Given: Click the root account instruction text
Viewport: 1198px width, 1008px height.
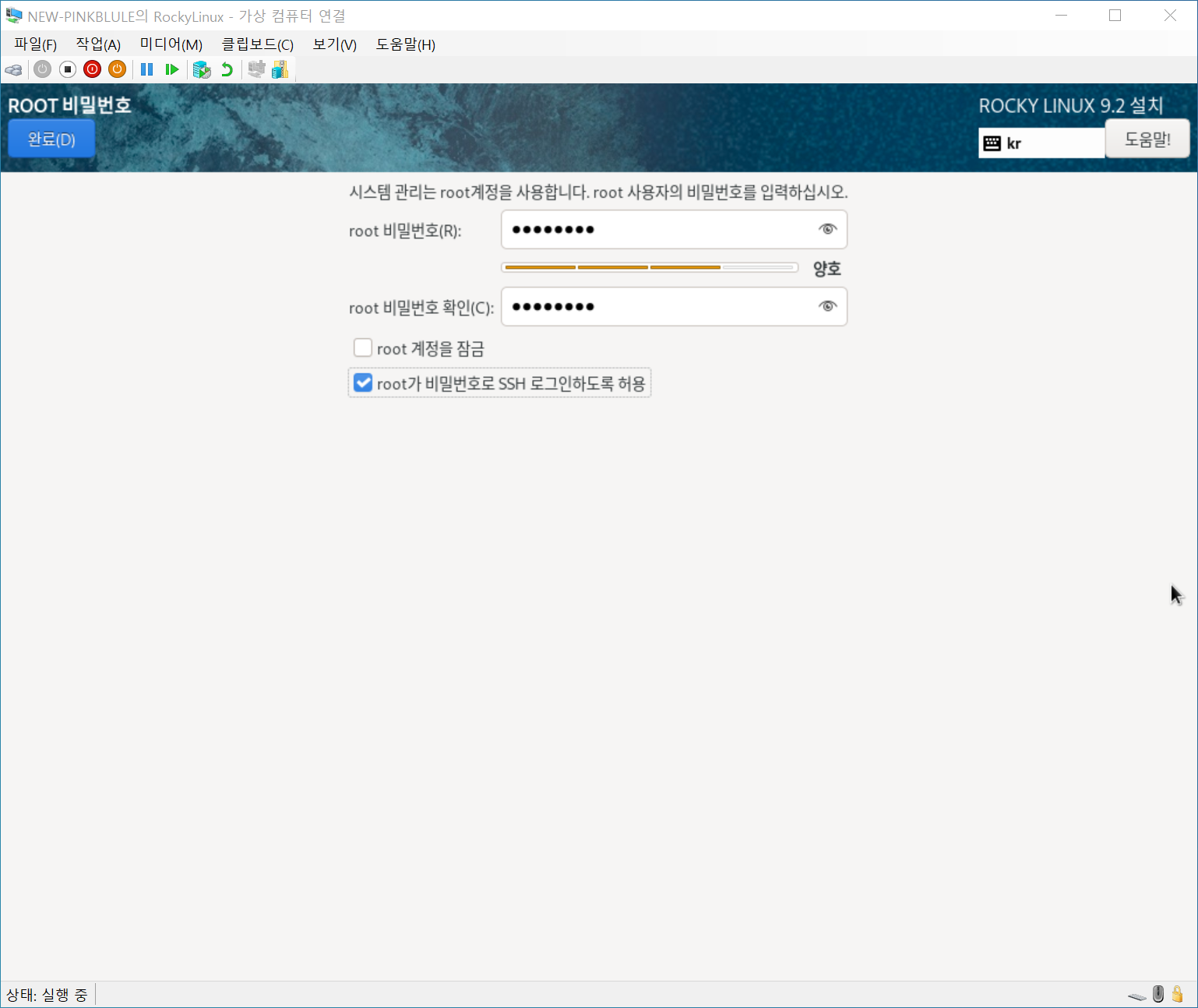Looking at the screenshot, I should tap(598, 192).
